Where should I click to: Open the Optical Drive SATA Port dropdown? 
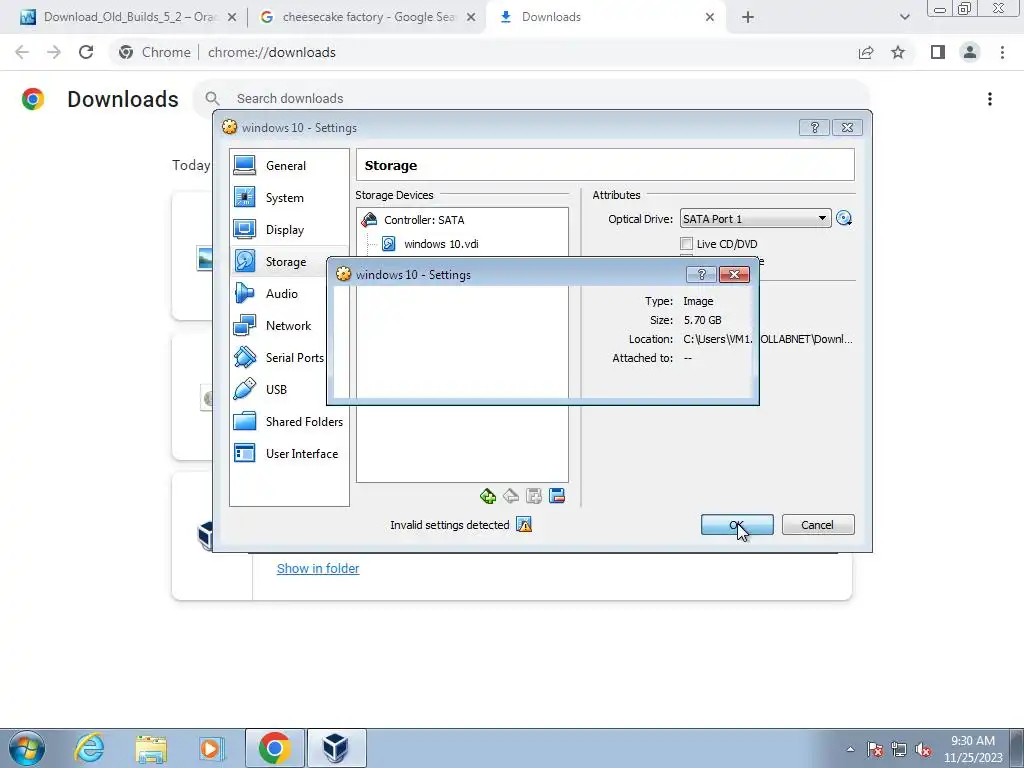coord(756,219)
